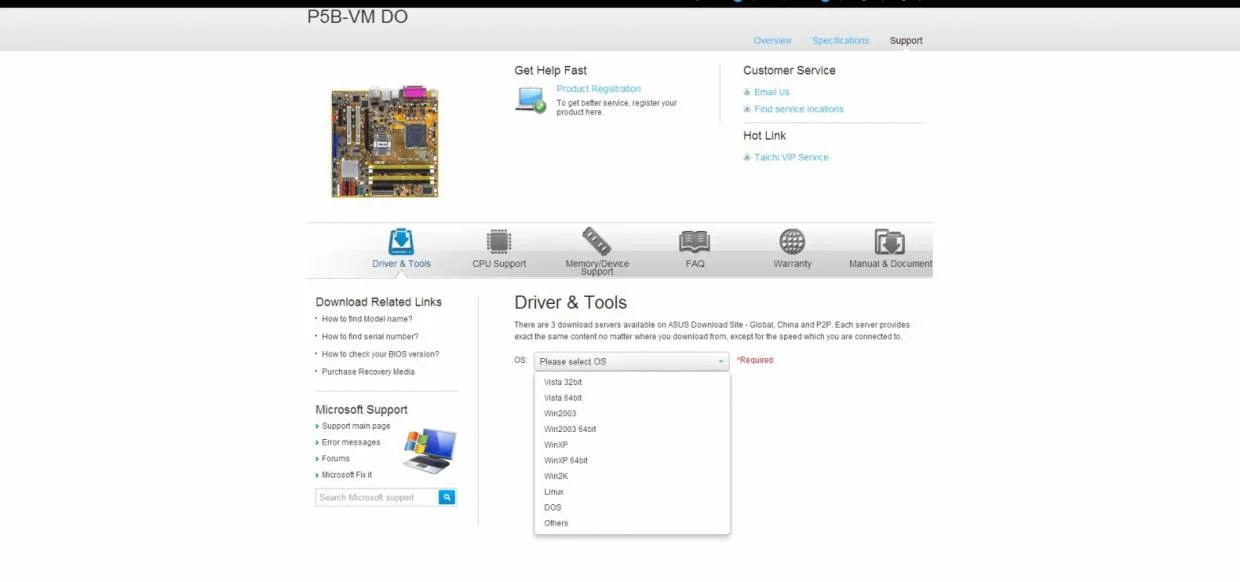
Task: Open the Taichi VIP Service link
Action: pos(791,157)
